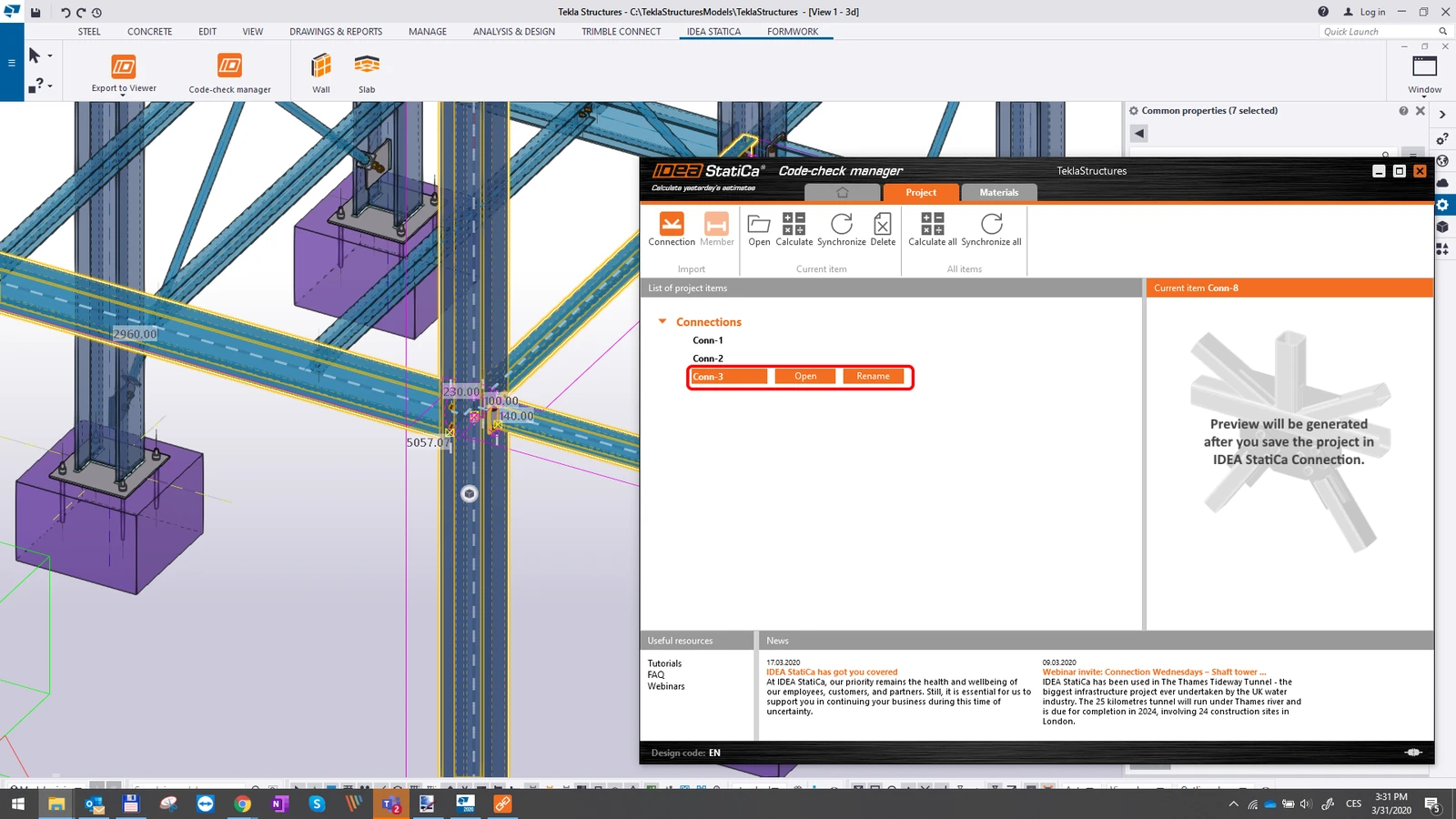
Task: Delete the current item
Action: [x=883, y=229]
